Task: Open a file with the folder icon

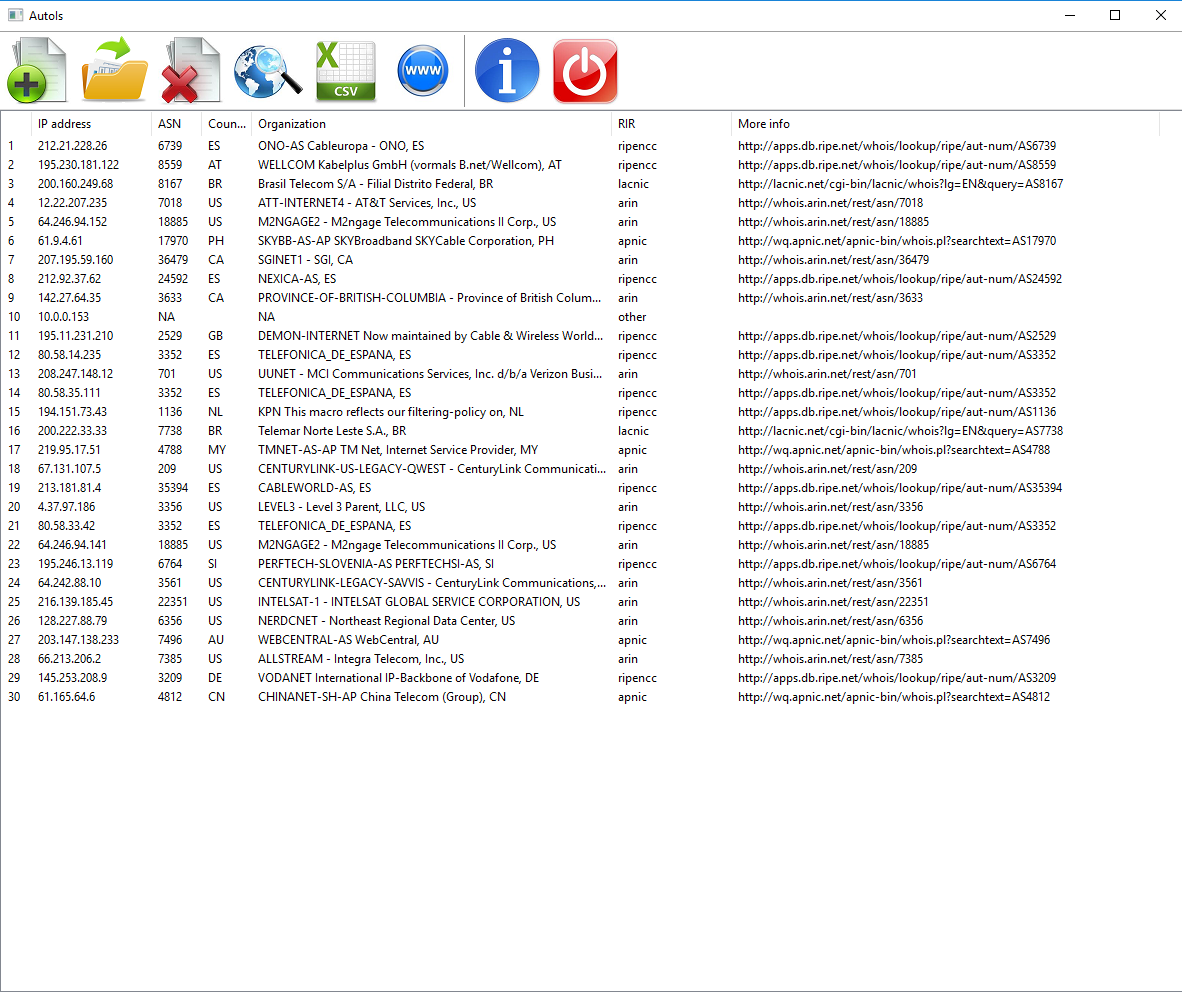Action: 115,70
